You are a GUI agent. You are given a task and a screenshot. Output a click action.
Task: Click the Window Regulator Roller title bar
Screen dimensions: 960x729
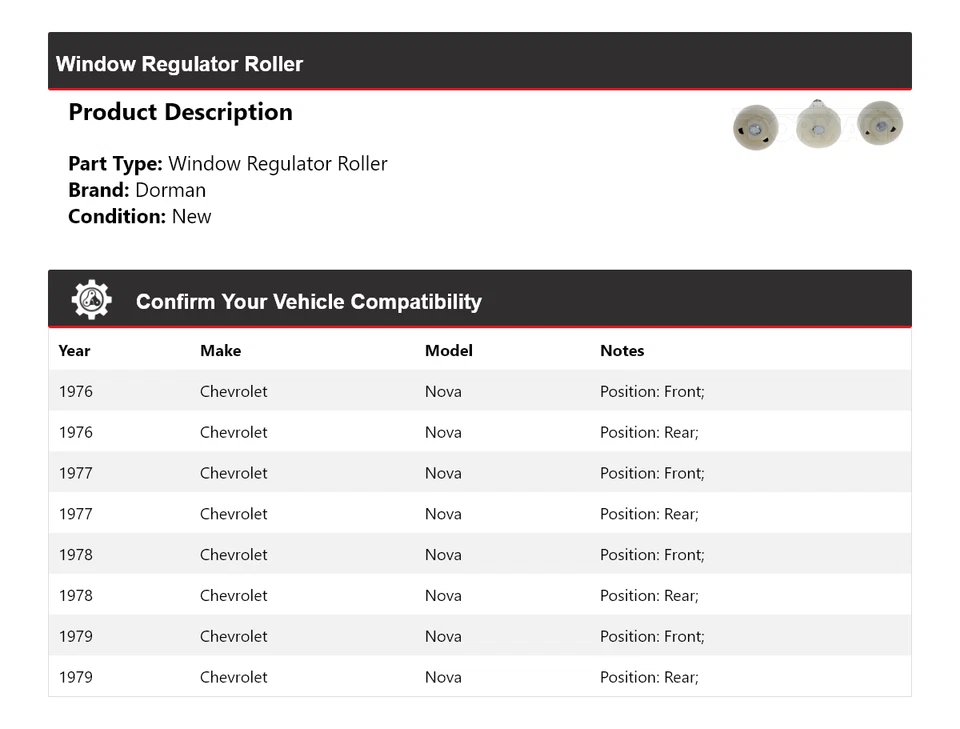pos(179,64)
